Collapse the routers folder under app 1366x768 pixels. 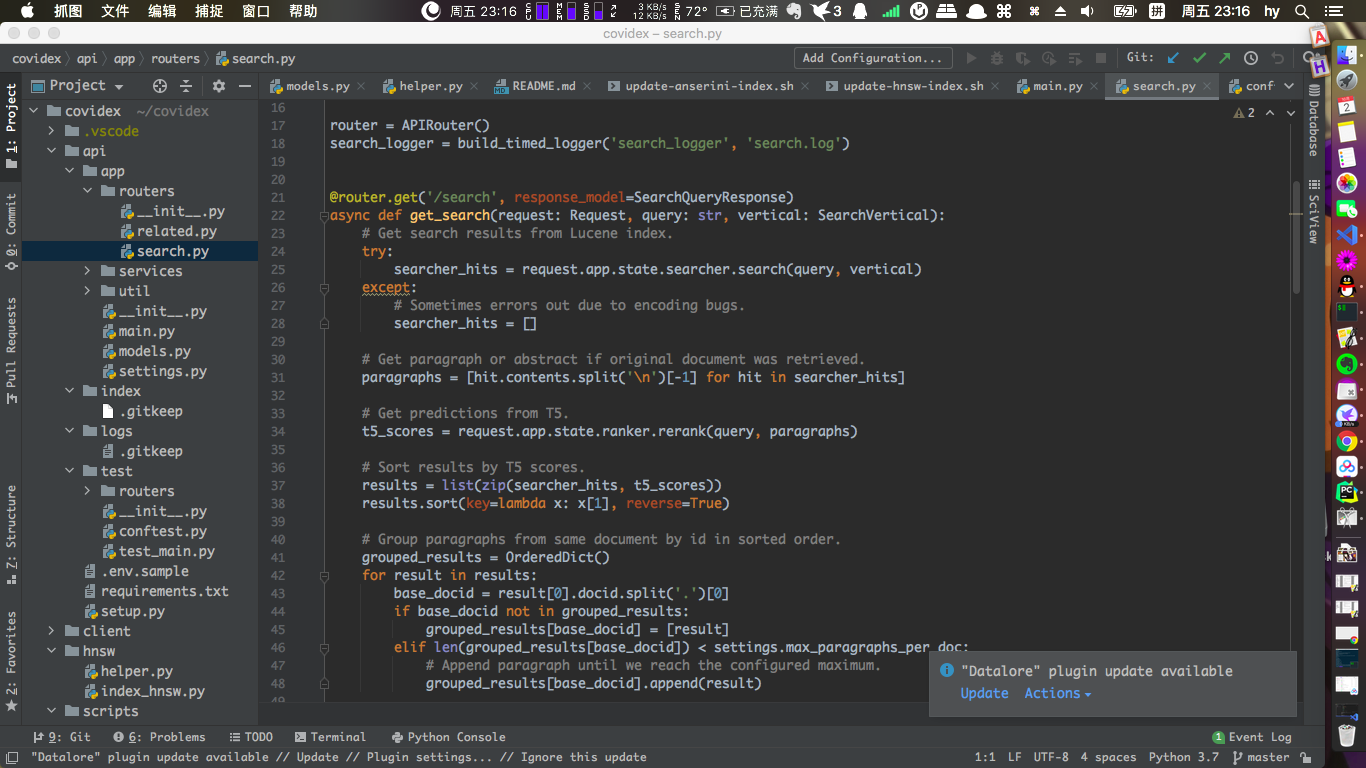88,191
